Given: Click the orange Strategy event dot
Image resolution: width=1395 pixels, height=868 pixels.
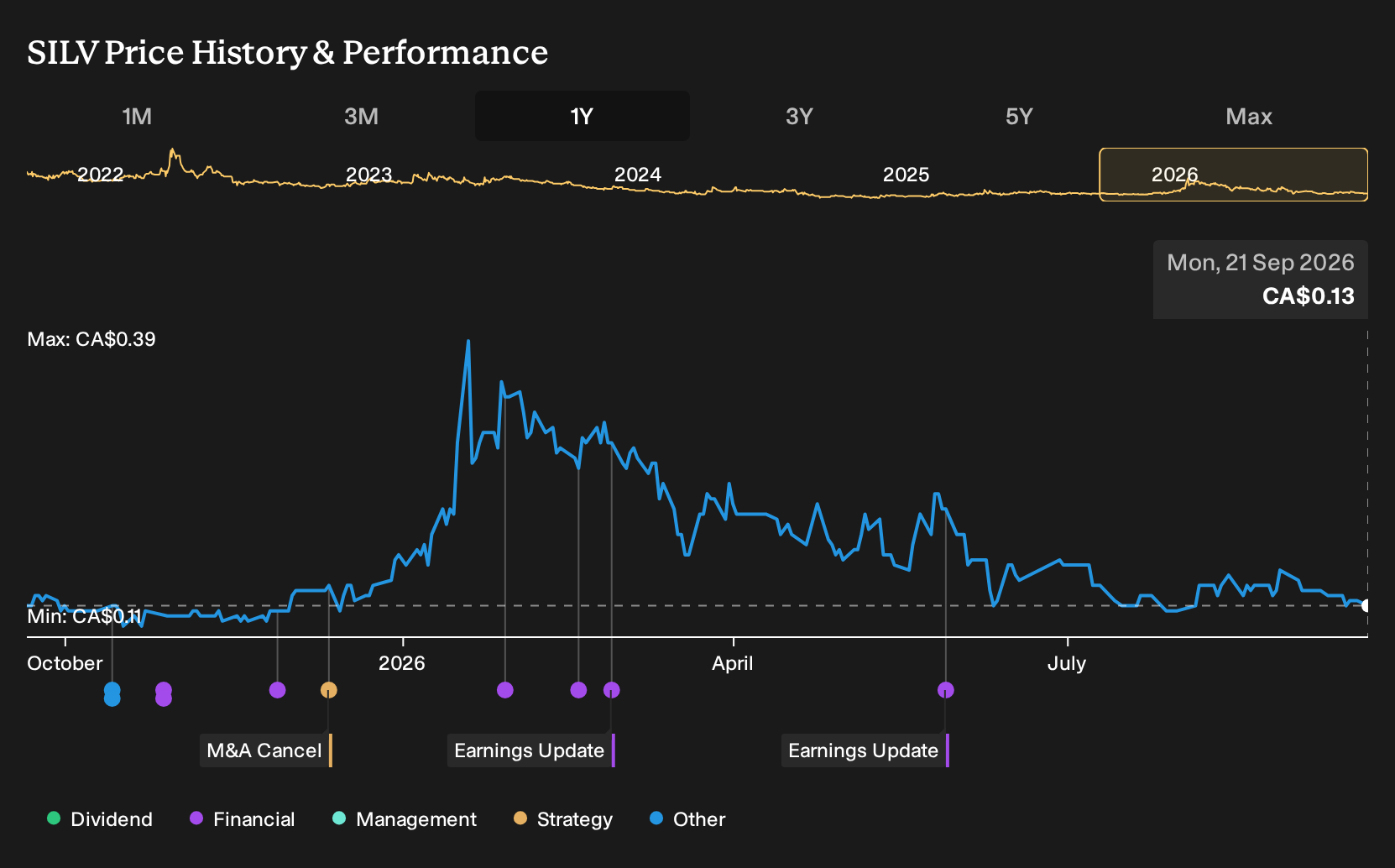Looking at the screenshot, I should coord(329,690).
